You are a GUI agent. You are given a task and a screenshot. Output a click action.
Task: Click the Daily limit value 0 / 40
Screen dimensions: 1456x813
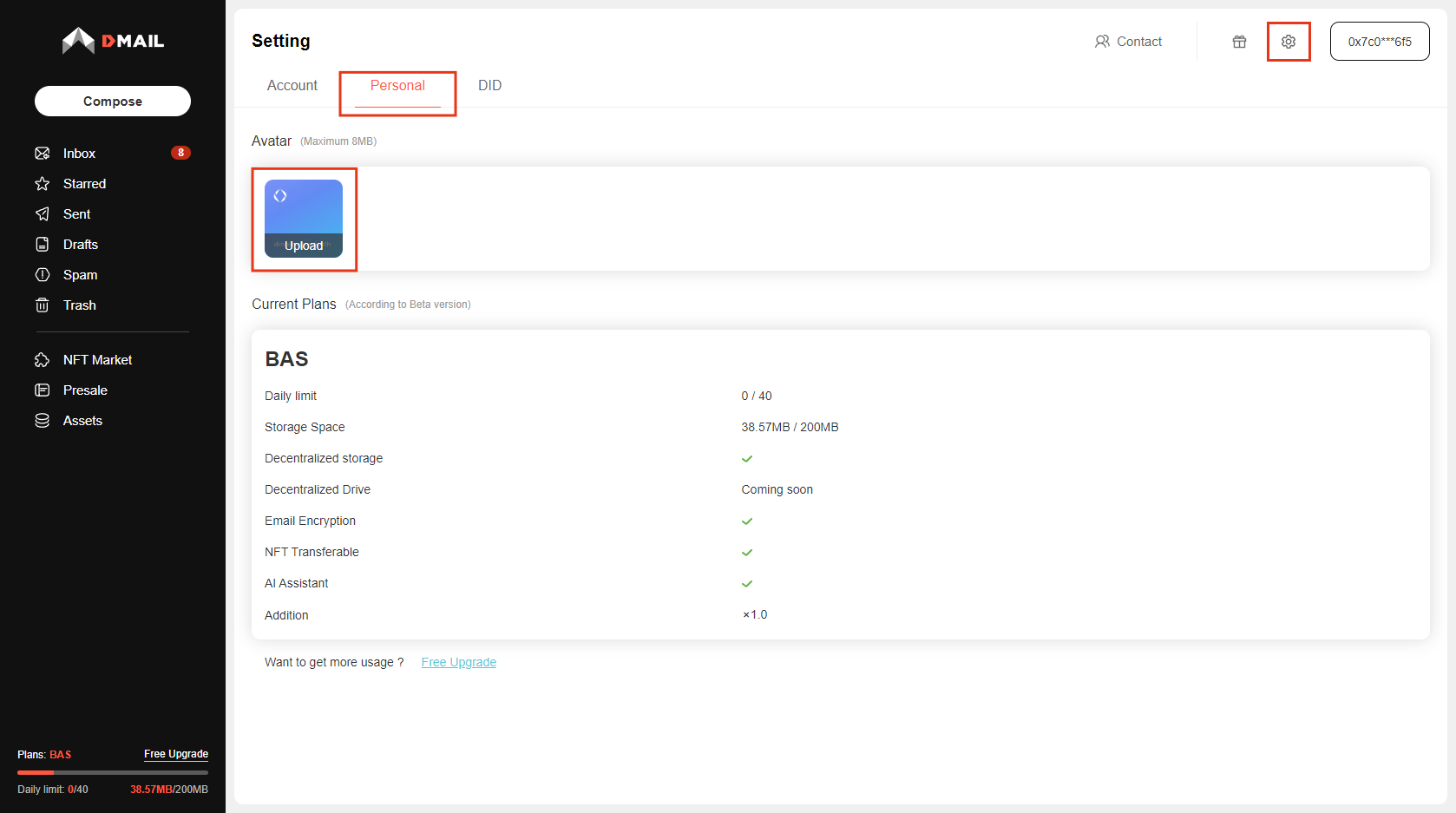click(x=757, y=396)
